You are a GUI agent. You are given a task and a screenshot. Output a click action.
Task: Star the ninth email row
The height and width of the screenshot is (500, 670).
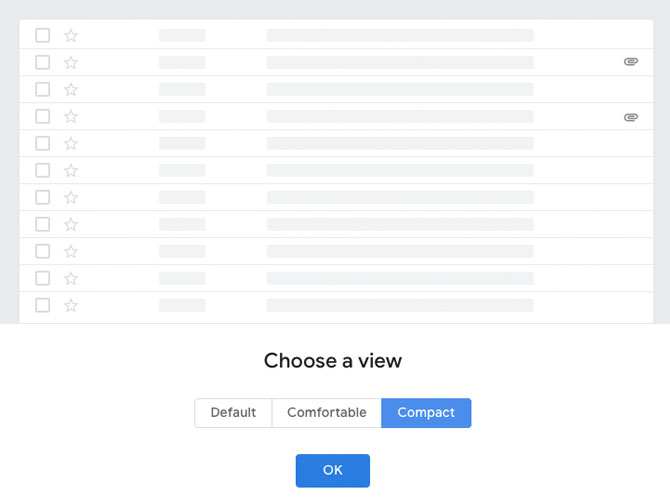[71, 252]
